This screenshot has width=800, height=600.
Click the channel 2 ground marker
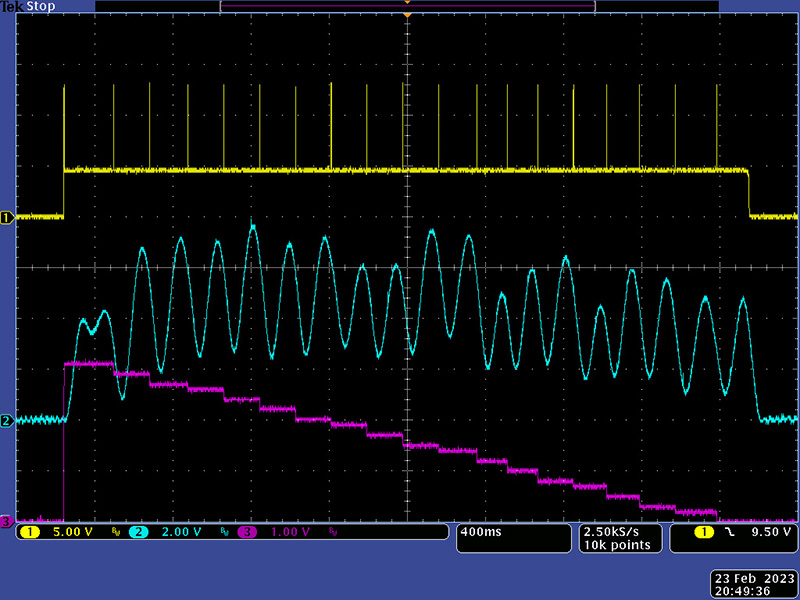[x=6, y=421]
